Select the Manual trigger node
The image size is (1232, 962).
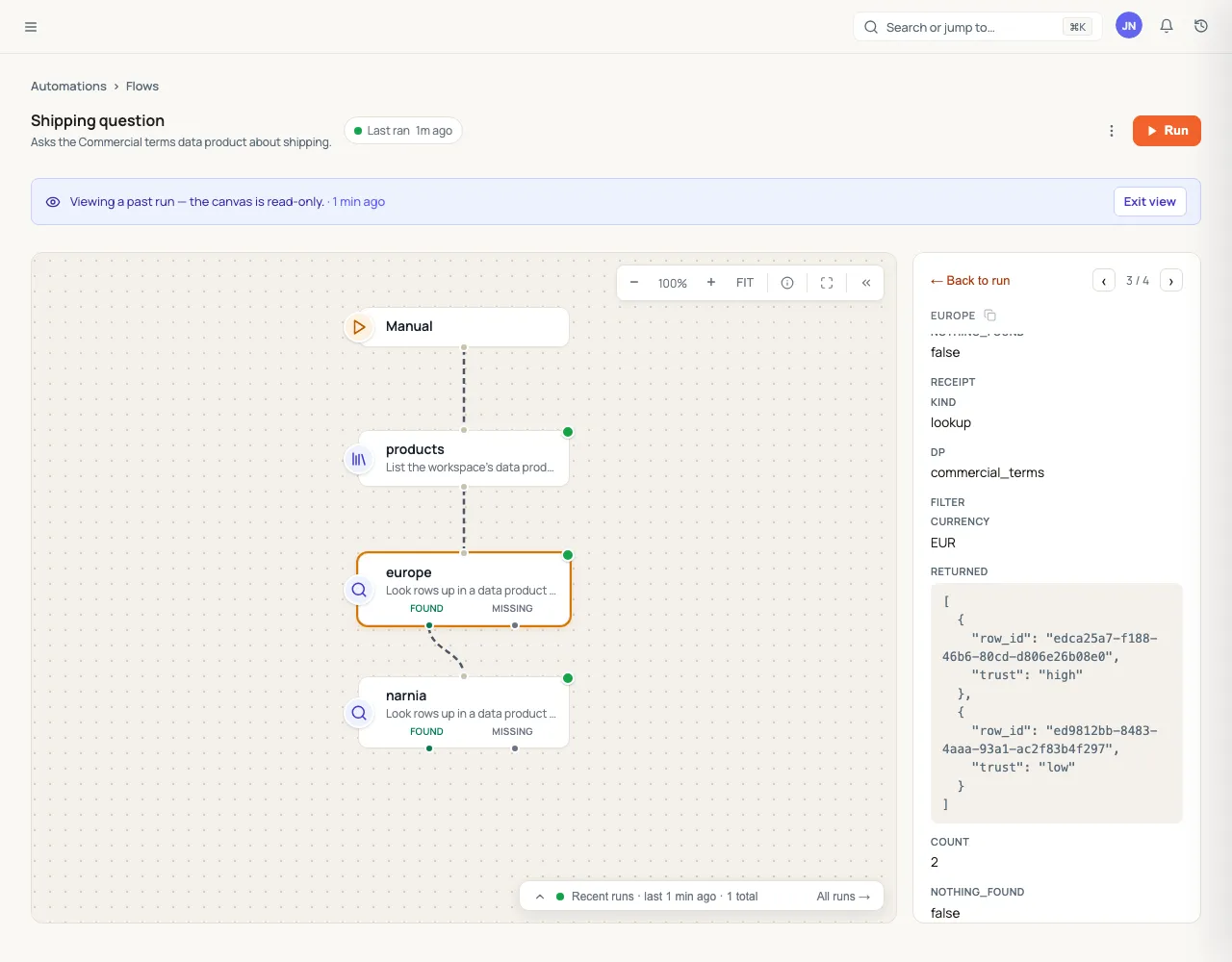[x=464, y=327]
